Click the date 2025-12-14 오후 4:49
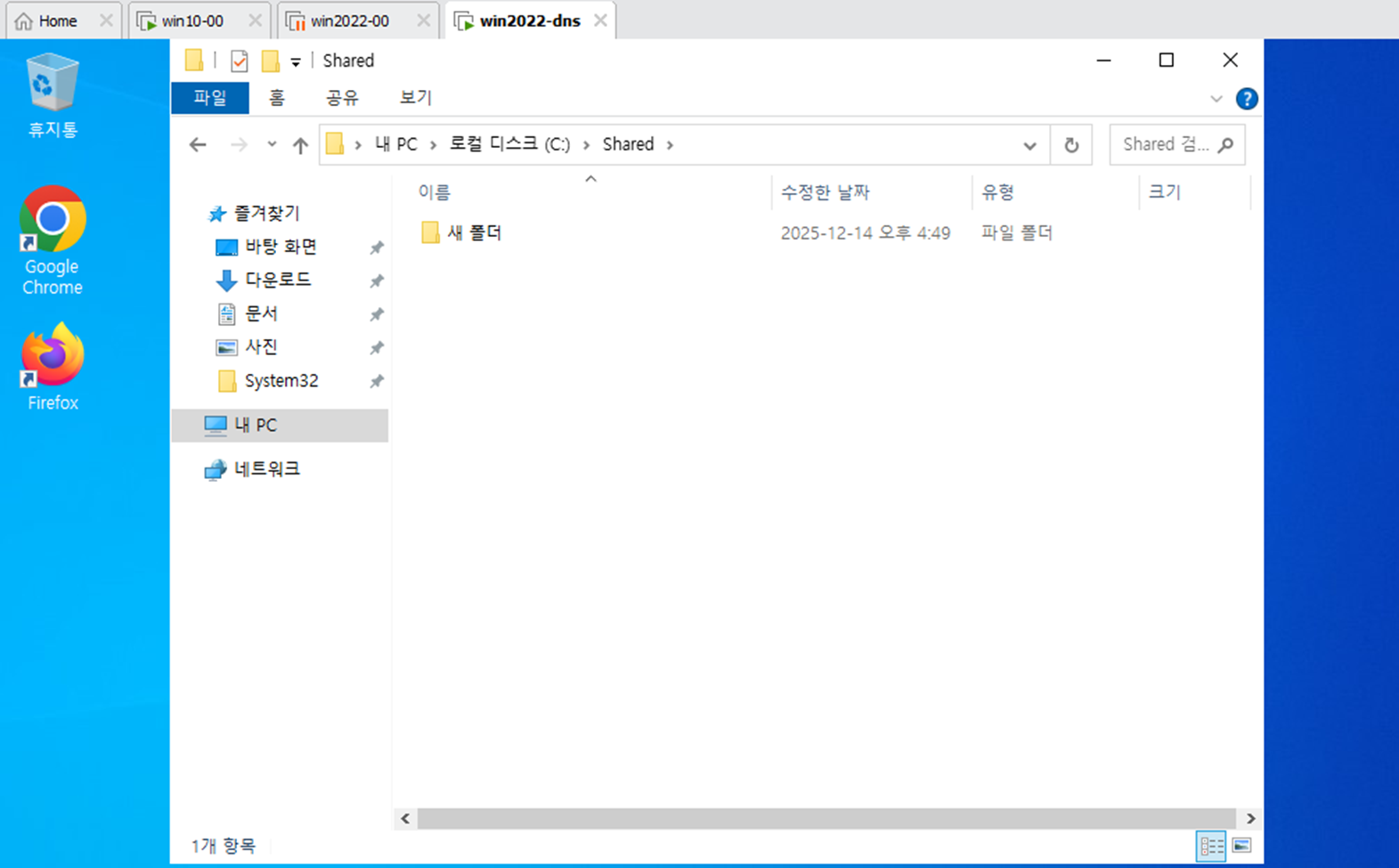Screen dimensions: 1399x868 tap(866, 233)
